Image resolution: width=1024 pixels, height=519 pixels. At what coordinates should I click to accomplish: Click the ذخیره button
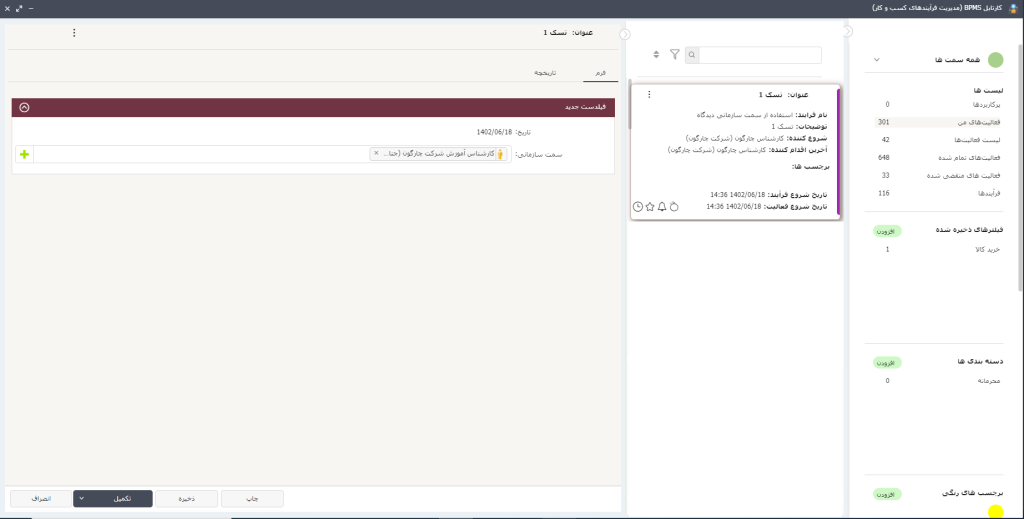(186, 497)
